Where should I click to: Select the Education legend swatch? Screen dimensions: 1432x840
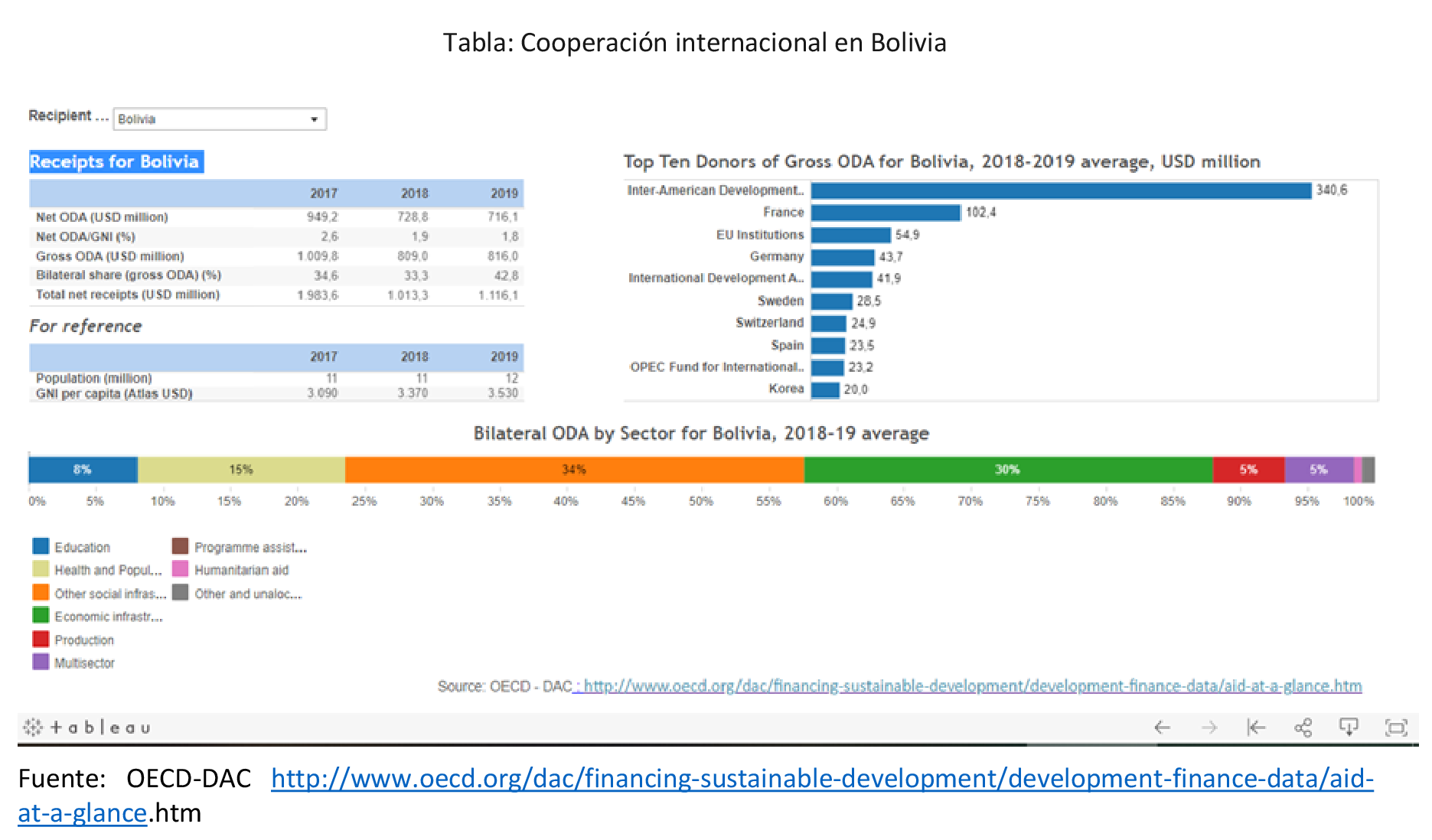click(41, 546)
